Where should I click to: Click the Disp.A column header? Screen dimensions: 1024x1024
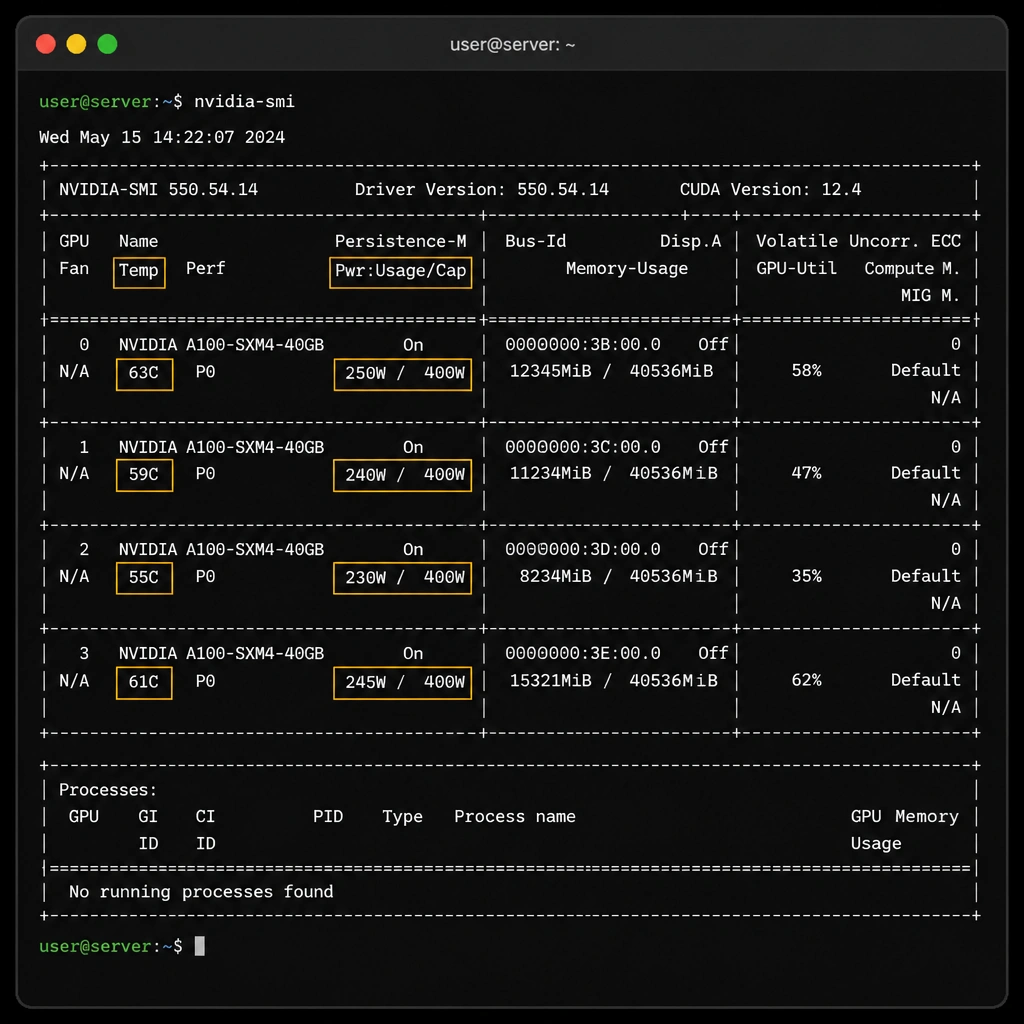[690, 241]
